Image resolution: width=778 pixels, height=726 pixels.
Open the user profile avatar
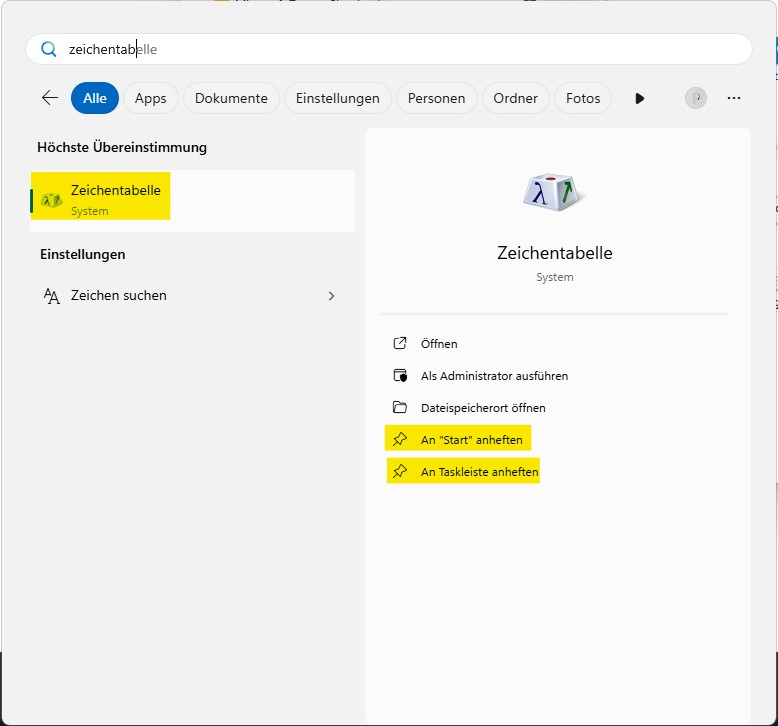coord(695,98)
